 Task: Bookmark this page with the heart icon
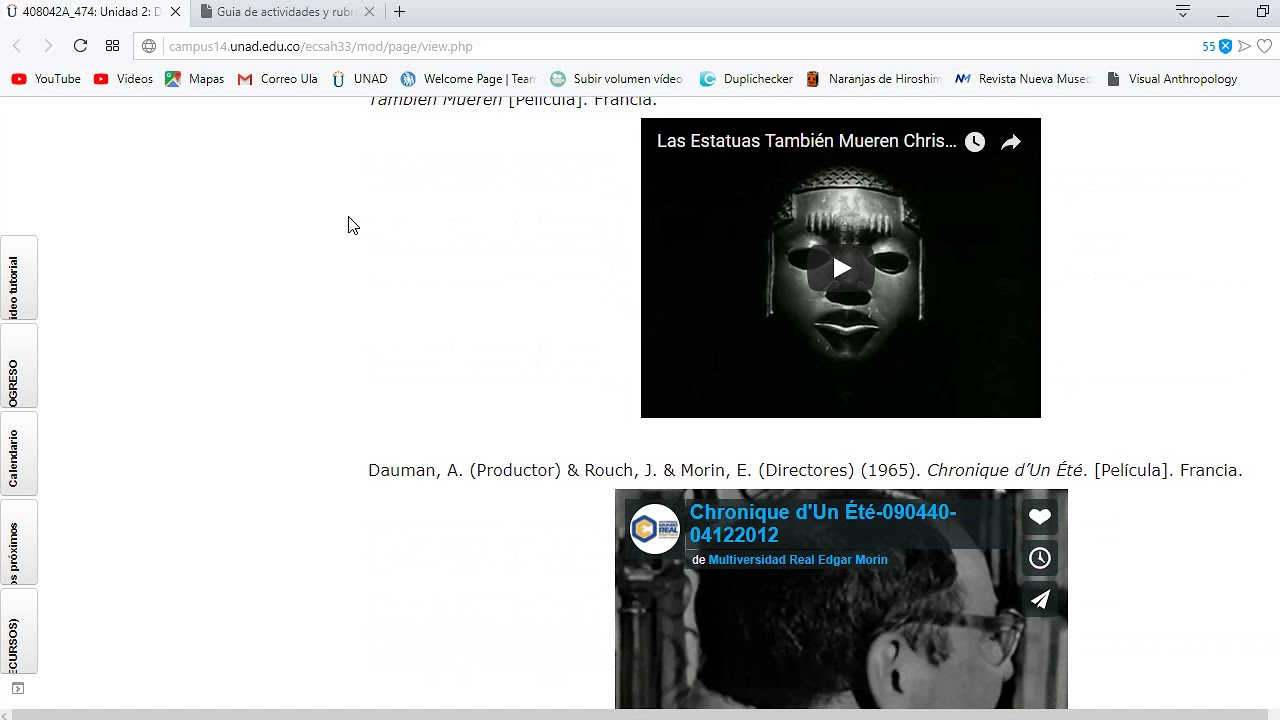point(1265,46)
